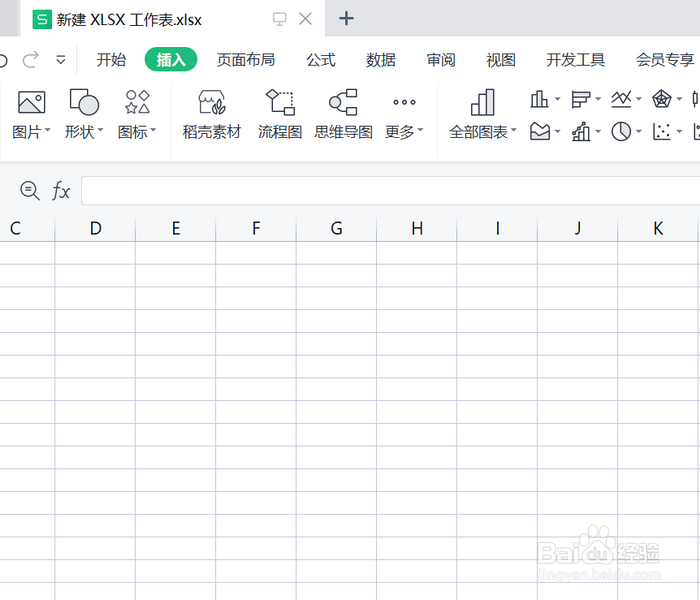The width and height of the screenshot is (700, 600).
Task: Expand the combo chart dropdown arrow
Action: [598, 132]
